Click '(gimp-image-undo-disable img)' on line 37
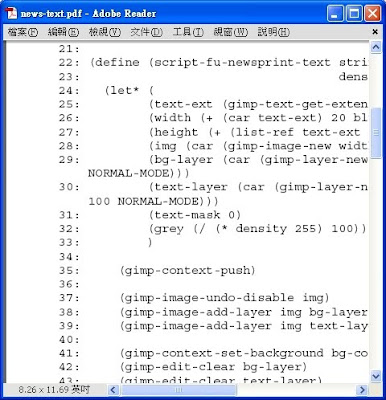Image resolution: width=386 pixels, height=400 pixels. [x=225, y=298]
